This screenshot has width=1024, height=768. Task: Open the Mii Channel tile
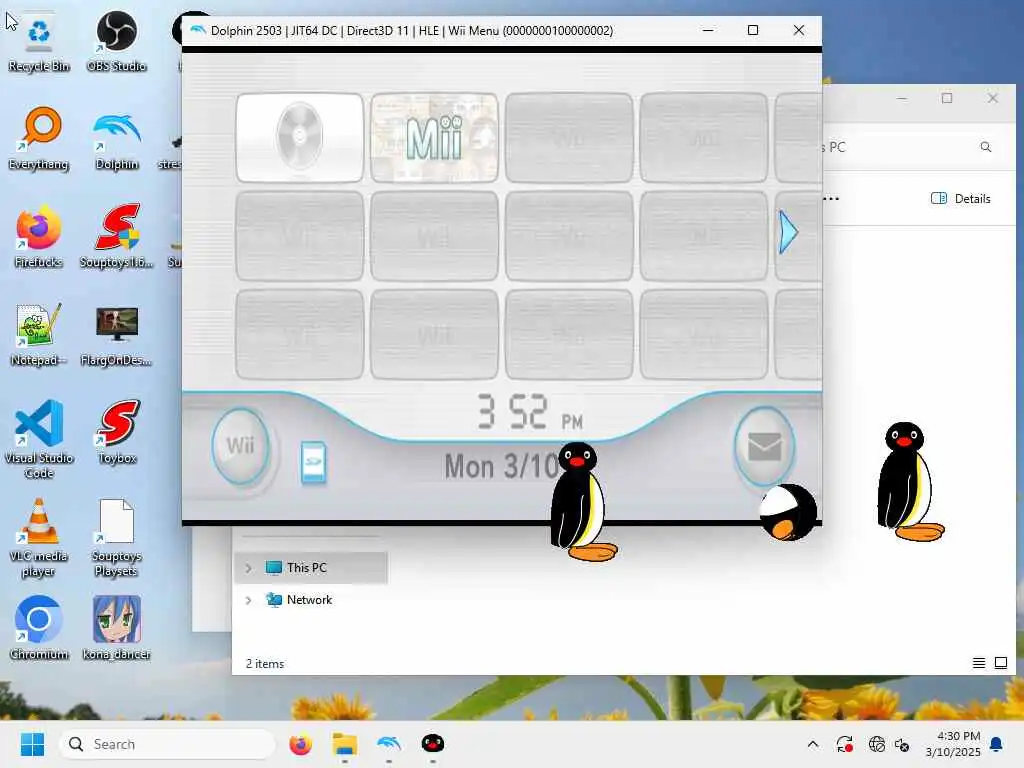coord(434,137)
